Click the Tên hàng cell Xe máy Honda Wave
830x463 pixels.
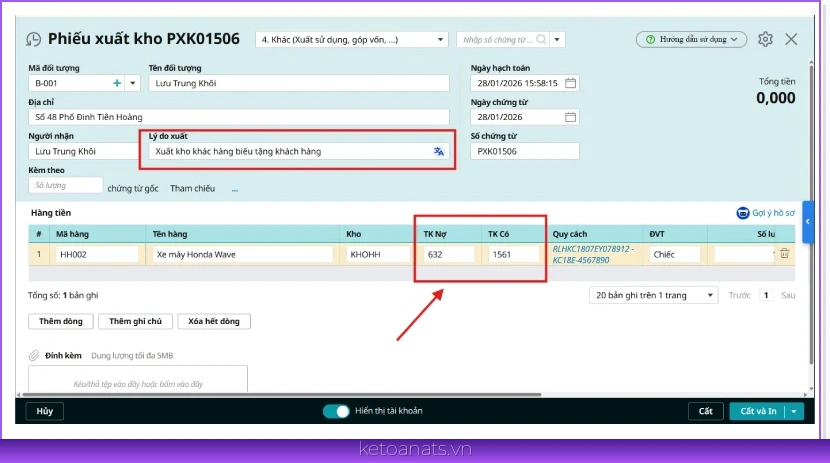pos(243,255)
